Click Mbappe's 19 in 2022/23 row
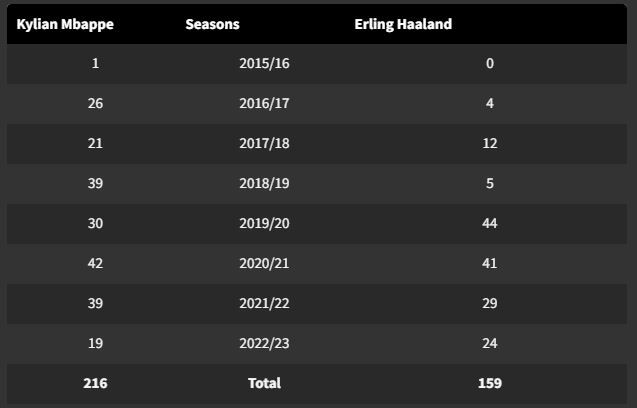This screenshot has width=637, height=408. coord(95,343)
